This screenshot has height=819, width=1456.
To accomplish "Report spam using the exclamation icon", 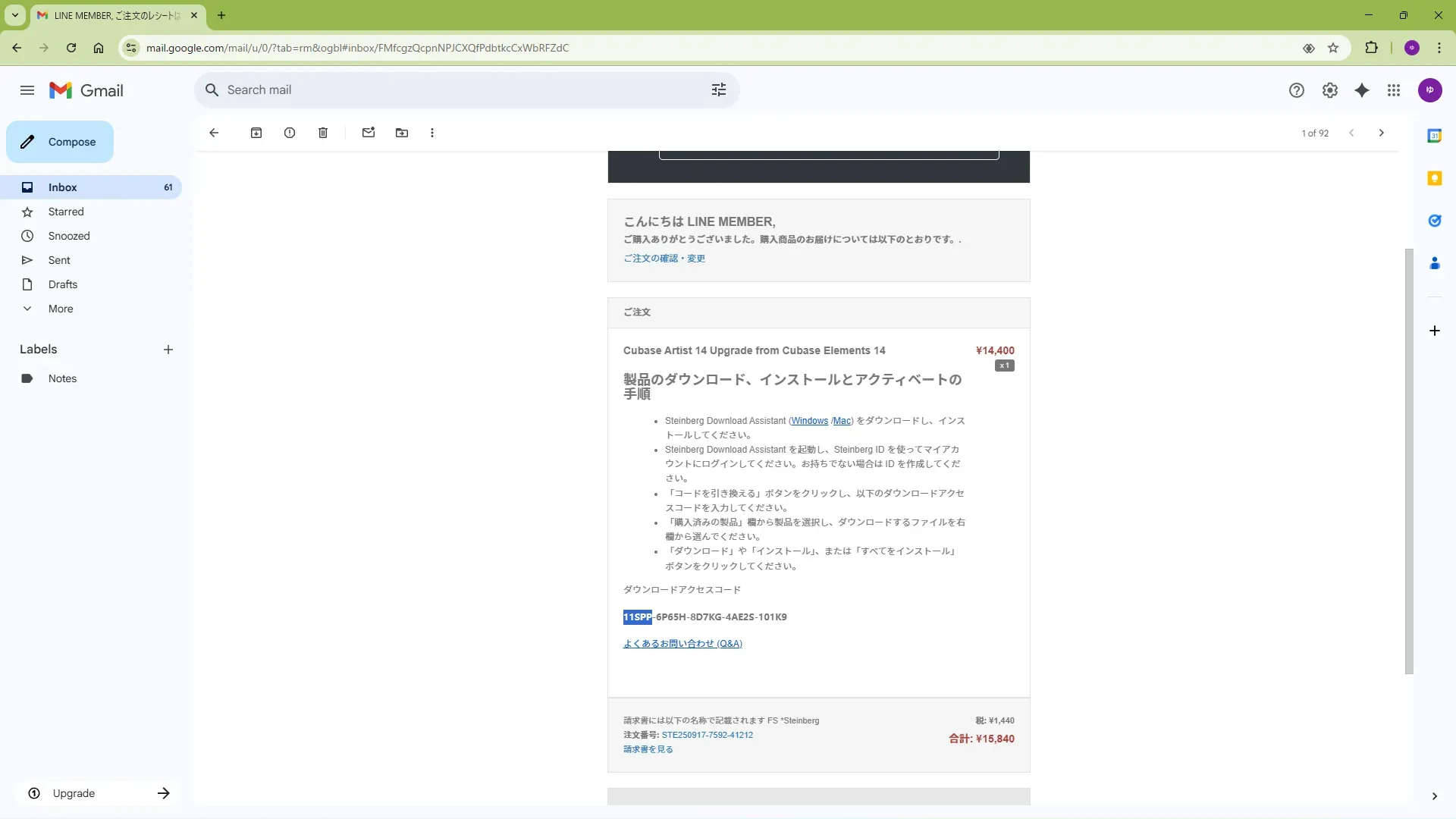I will click(x=290, y=133).
